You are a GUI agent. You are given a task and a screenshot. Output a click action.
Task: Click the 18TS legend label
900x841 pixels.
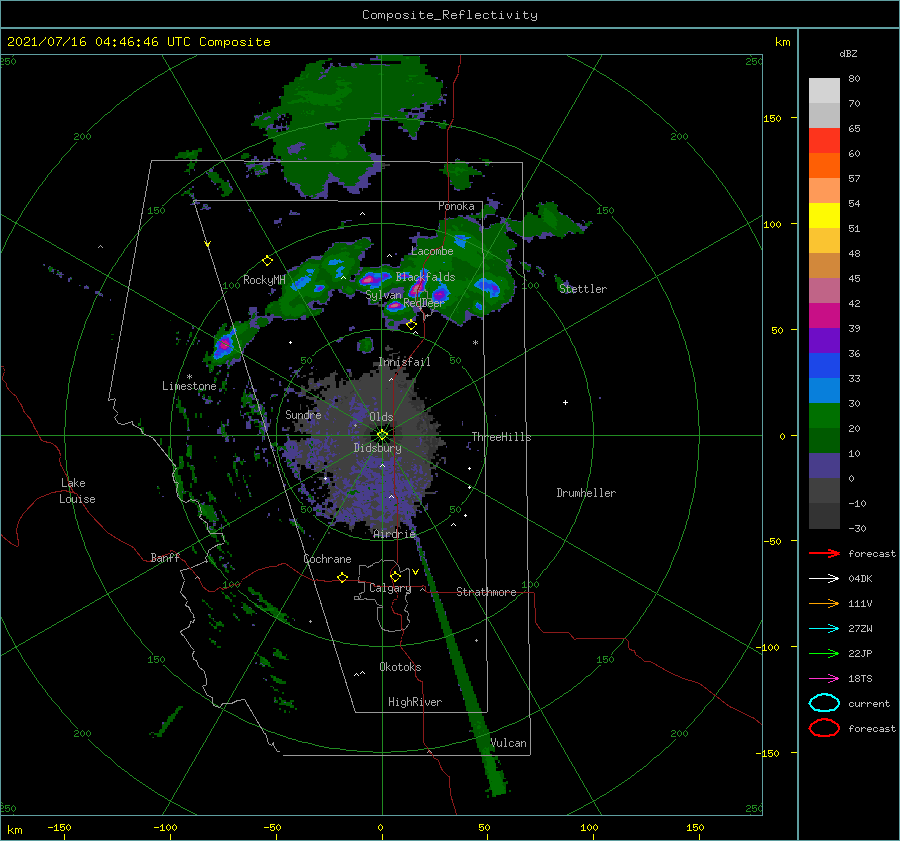coord(860,678)
